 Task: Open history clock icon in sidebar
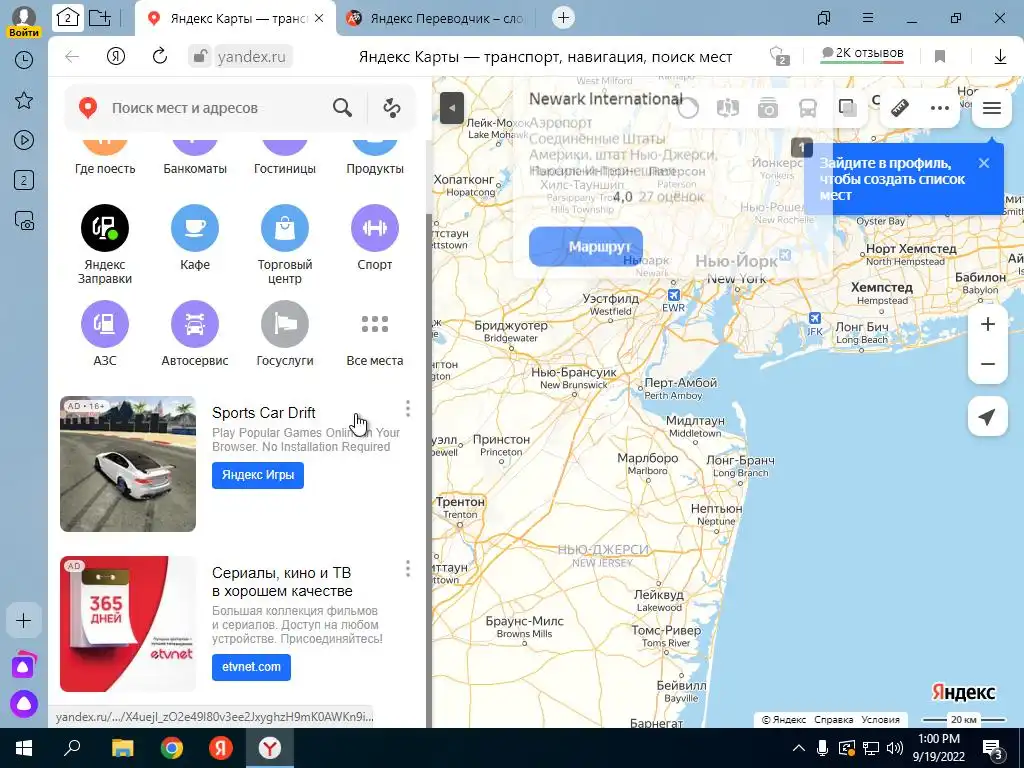[x=24, y=60]
